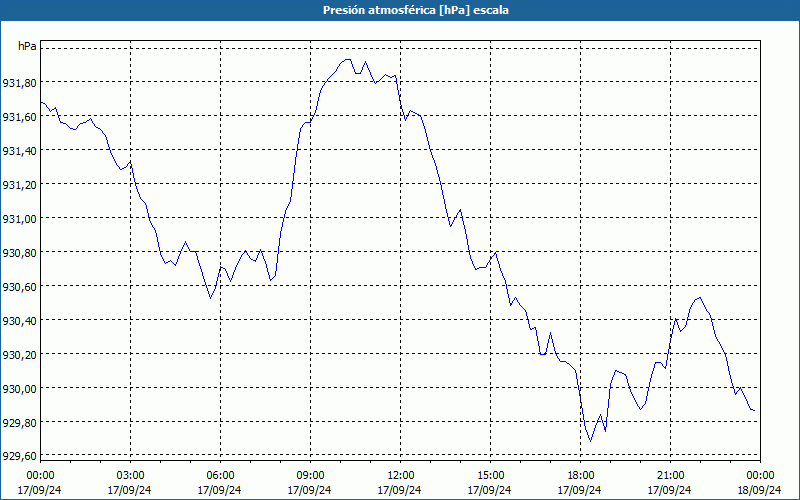Click the 930,40 y-axis label
Image resolution: width=800 pixels, height=500 pixels.
tap(19, 321)
